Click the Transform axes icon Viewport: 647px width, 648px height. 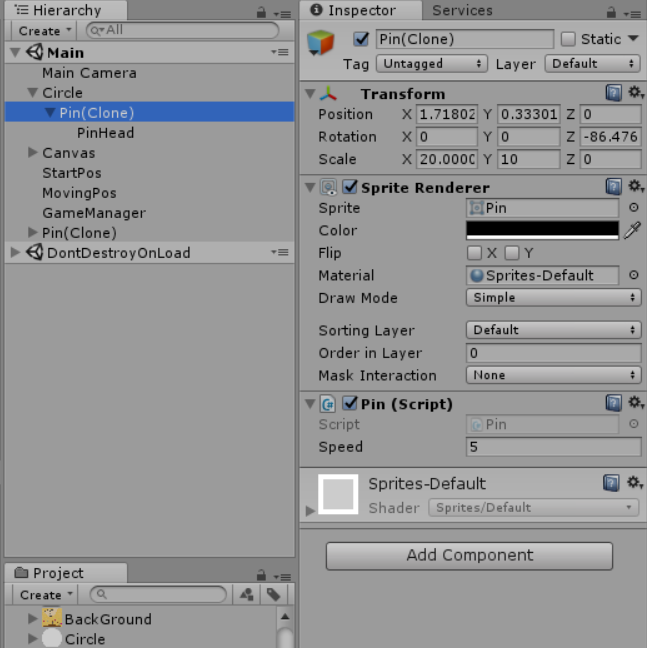tap(328, 94)
